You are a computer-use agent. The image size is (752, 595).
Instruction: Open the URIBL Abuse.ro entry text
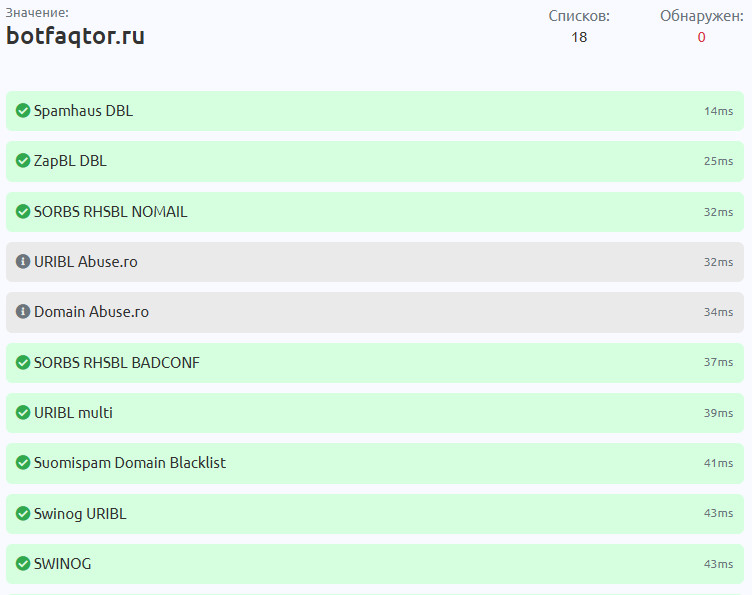(86, 262)
